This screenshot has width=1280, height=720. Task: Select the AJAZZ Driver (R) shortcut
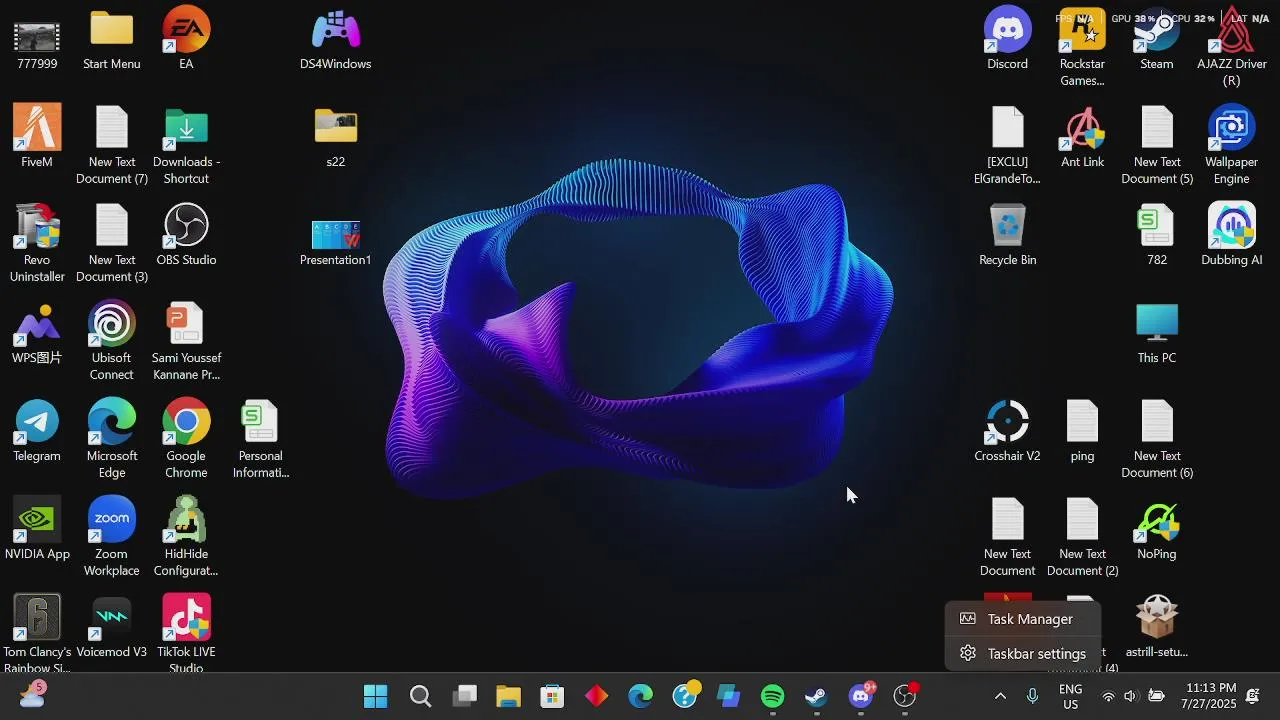click(x=1232, y=47)
